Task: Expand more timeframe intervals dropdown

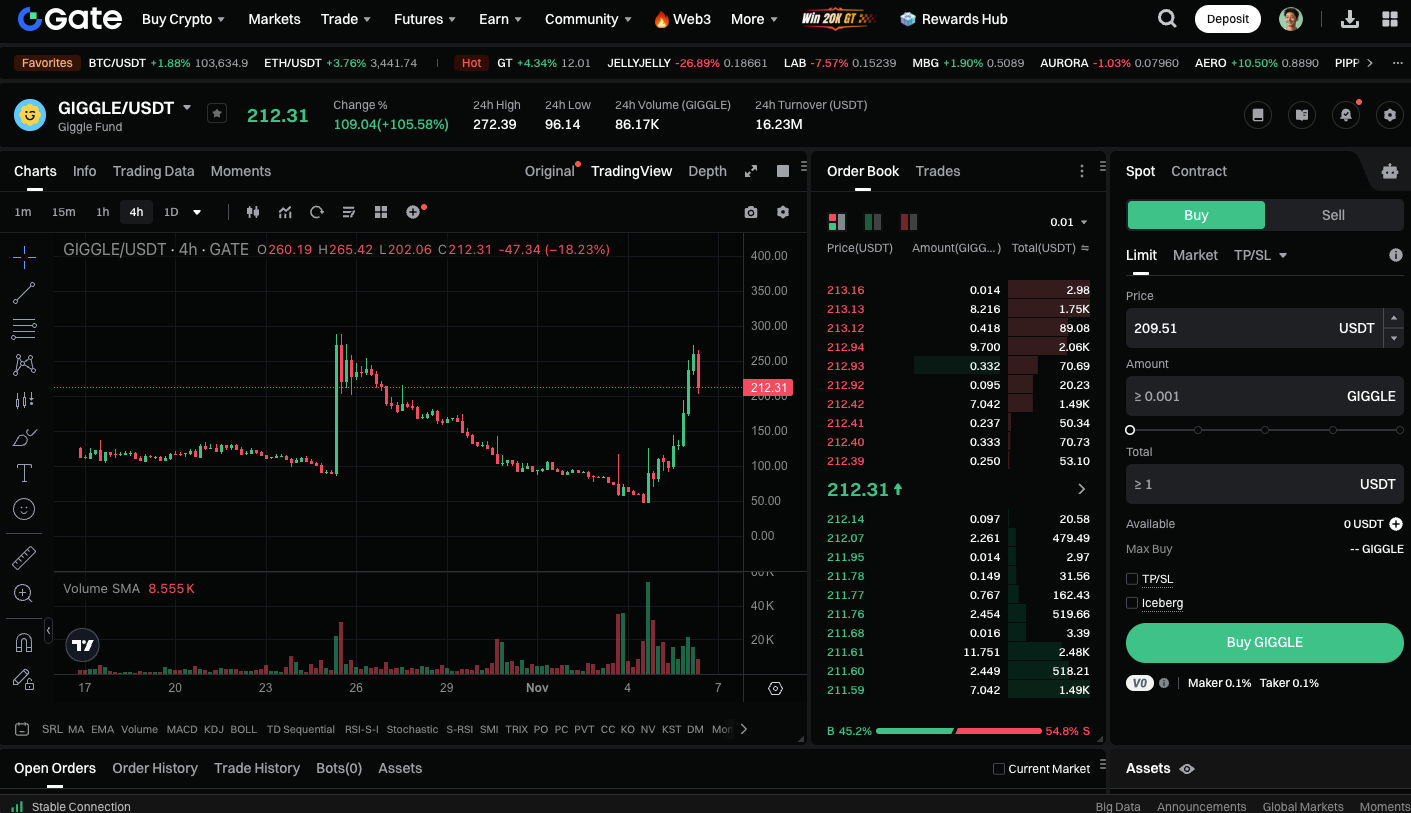Action: coord(197,212)
